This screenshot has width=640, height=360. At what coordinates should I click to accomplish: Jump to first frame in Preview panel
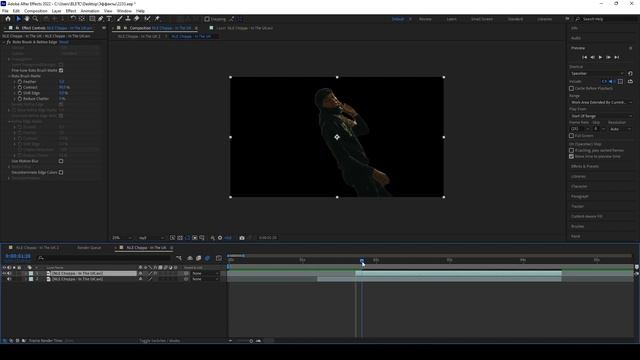pyautogui.click(x=584, y=58)
